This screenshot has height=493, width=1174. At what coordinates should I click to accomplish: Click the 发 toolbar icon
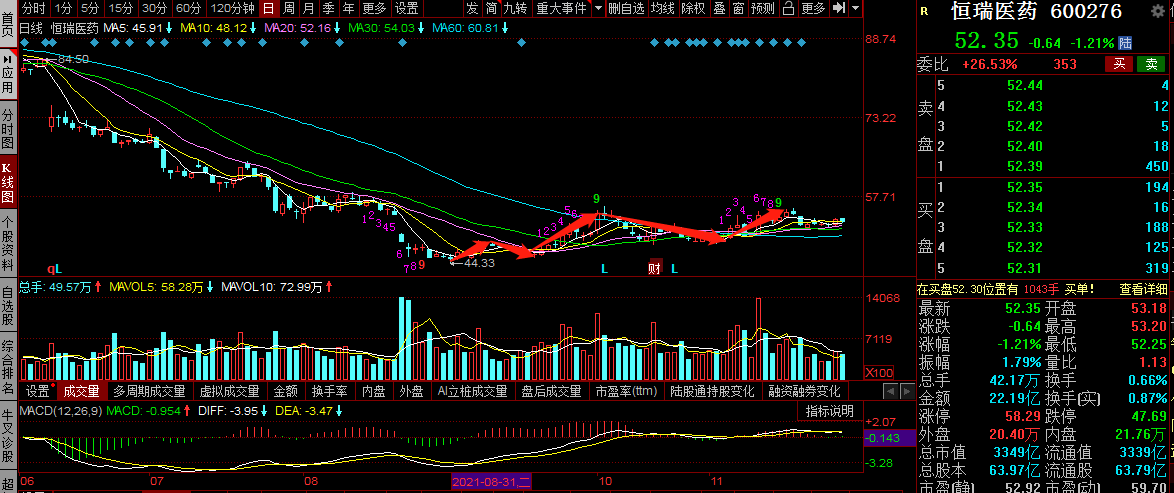click(472, 8)
